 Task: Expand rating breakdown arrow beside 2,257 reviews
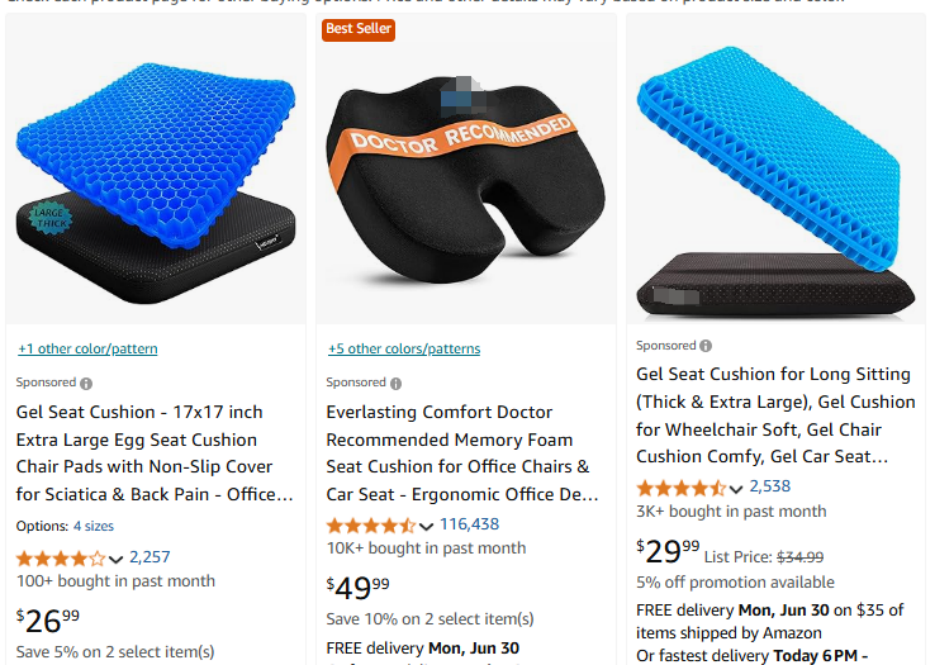click(116, 559)
